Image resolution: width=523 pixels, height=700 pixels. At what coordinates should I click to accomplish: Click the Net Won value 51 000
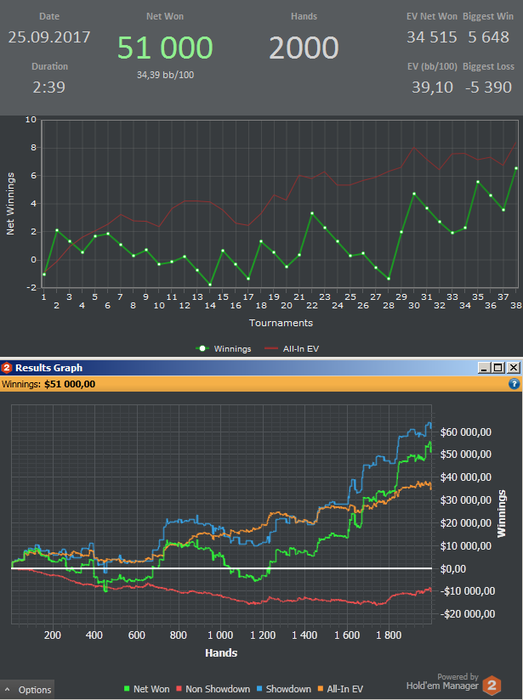165,47
